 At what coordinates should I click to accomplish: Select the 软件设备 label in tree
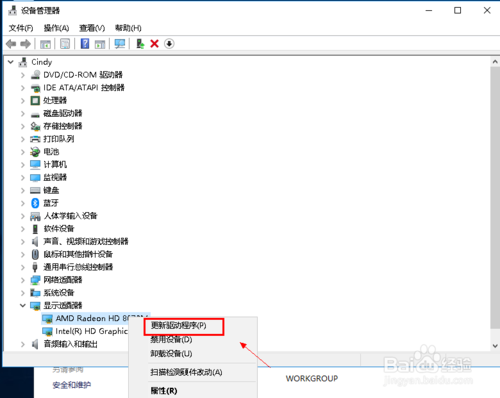coord(59,229)
